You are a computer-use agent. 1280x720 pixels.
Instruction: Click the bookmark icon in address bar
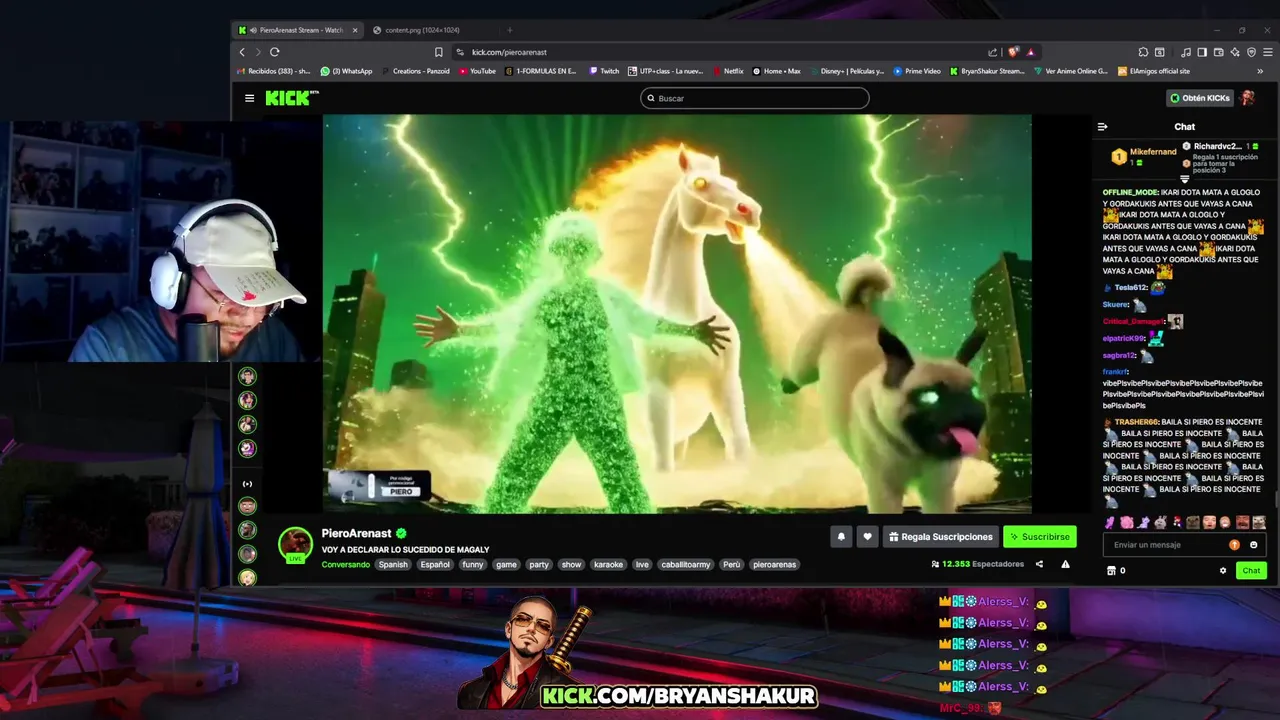pos(438,52)
